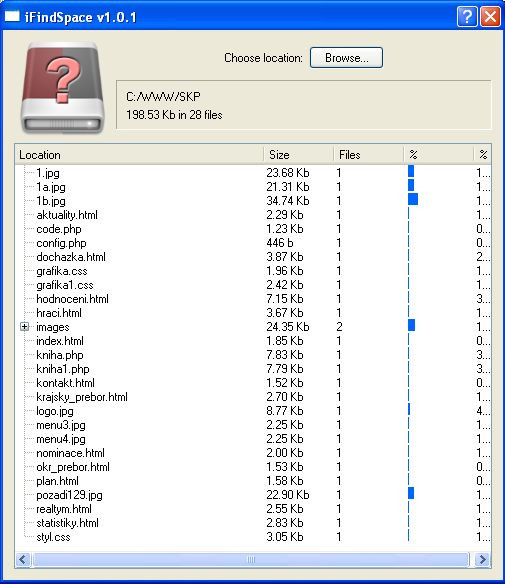Select the grafika1.css file
The height and width of the screenshot is (584, 505).
65,285
